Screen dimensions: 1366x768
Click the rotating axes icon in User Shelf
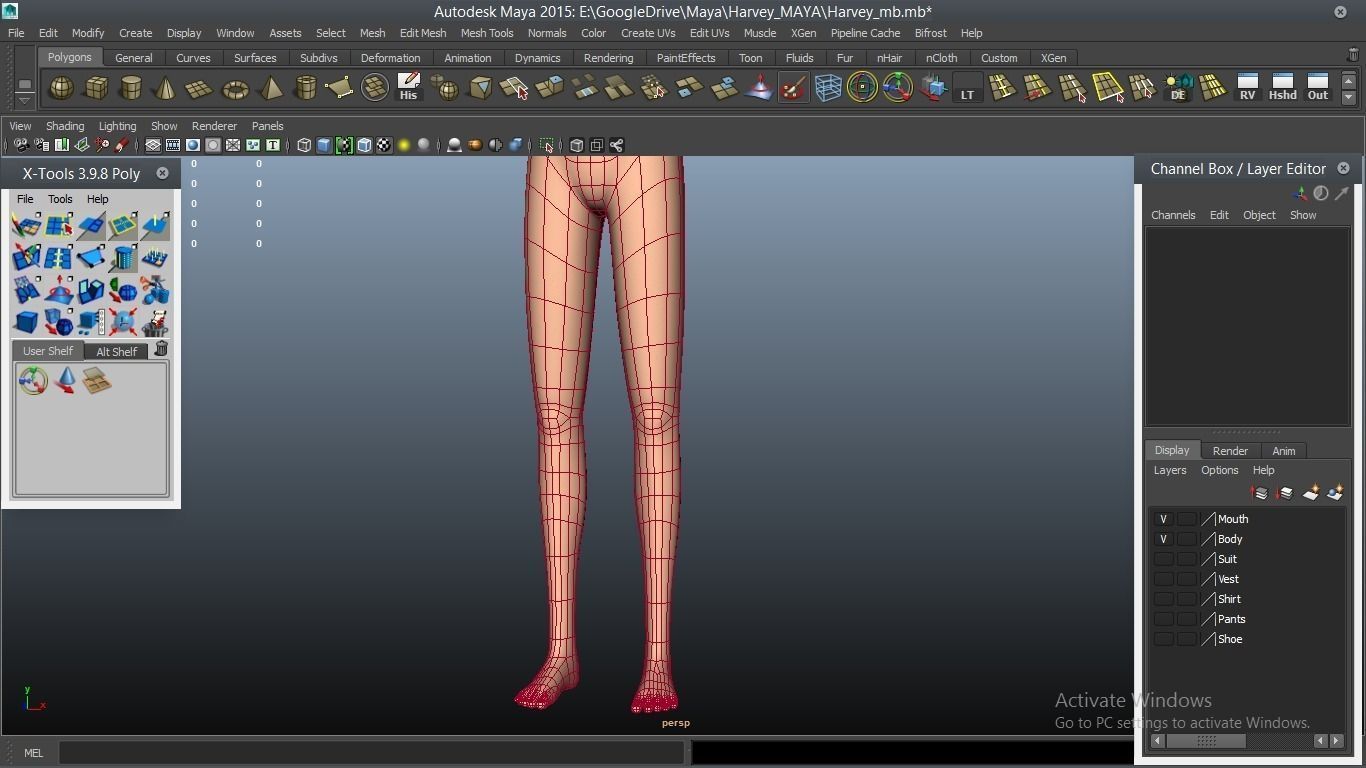[x=33, y=381]
